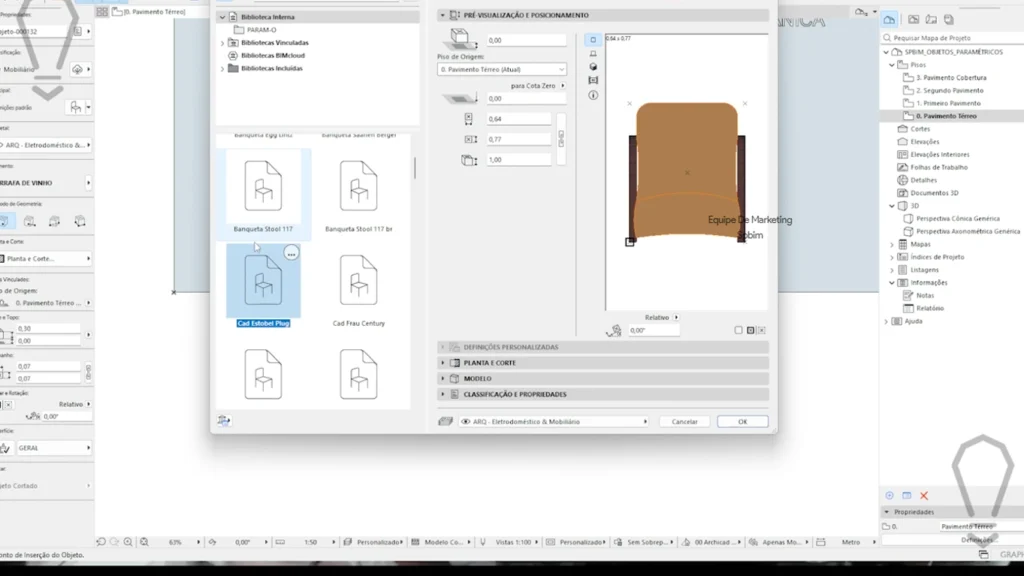Viewport: 1024px width, 576px height.
Task: Open the ARQ - Eletrodoméstico & Mobiliário layer dropdown
Action: pos(552,422)
